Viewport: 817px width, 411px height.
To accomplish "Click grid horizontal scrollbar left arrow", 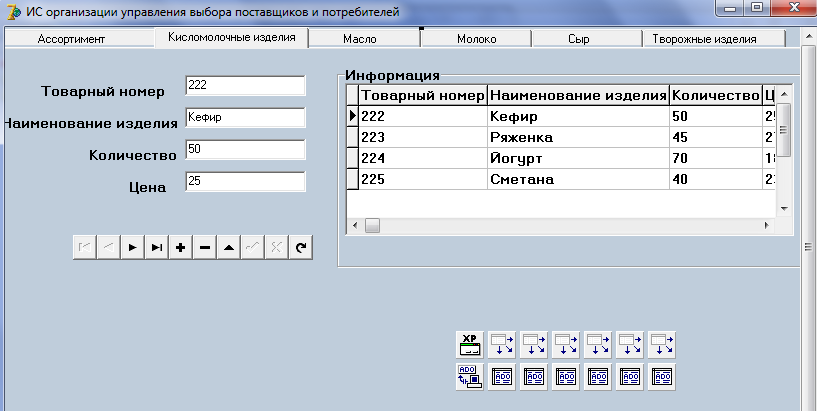I will 355,226.
